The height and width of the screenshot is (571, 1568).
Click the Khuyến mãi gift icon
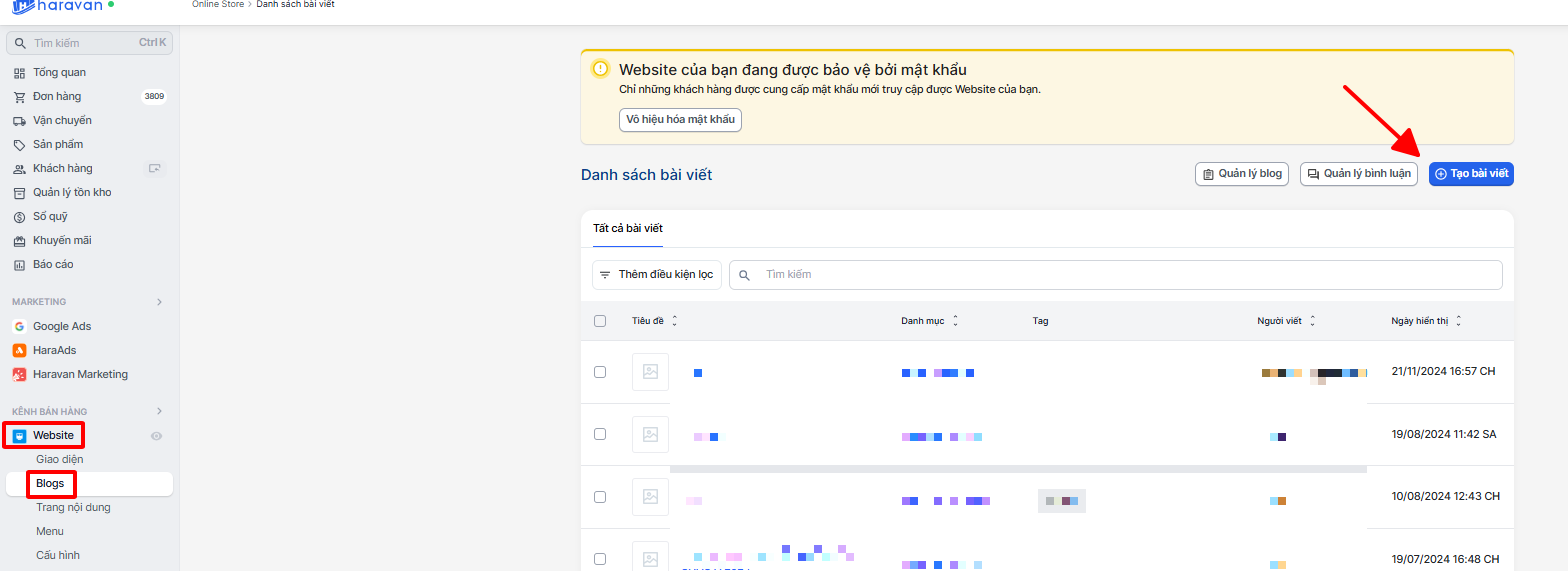19,241
